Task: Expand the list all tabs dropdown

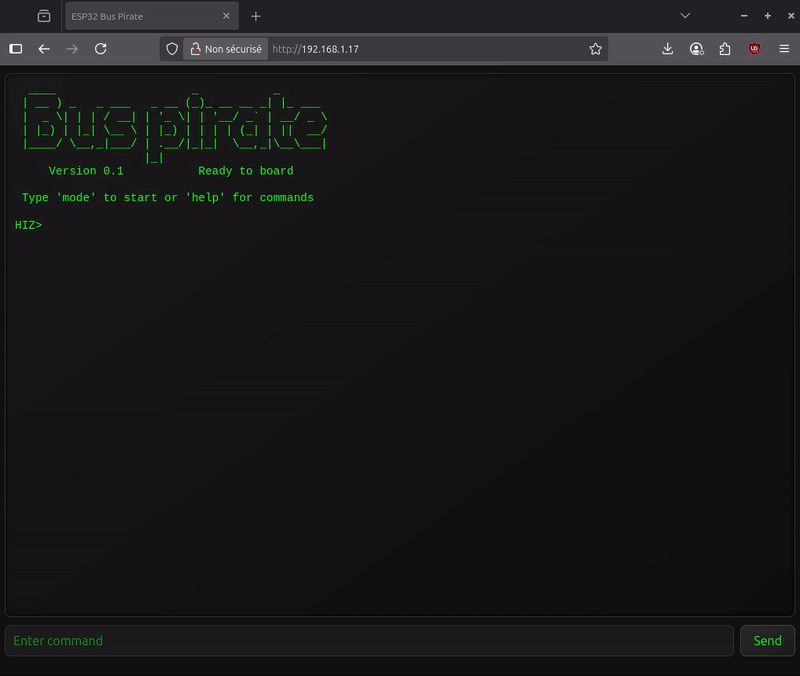Action: 685,16
